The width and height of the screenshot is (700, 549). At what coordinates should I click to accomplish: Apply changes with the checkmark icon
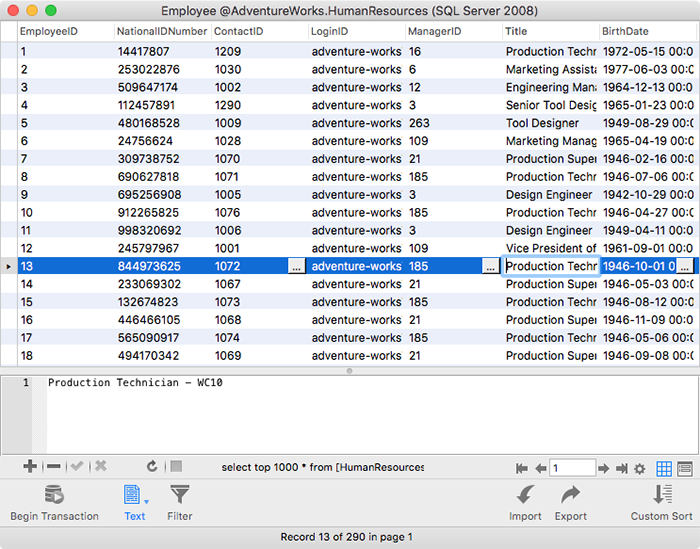click(x=77, y=467)
